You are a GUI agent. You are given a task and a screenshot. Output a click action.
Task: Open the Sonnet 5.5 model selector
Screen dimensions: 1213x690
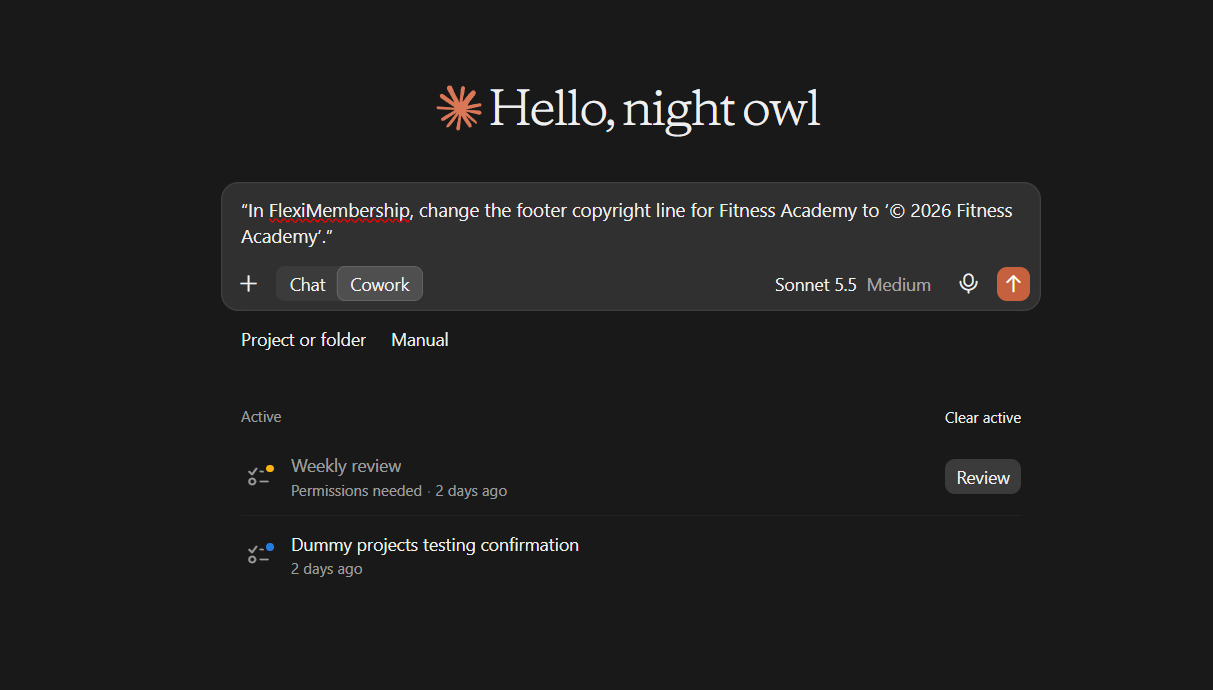pos(815,285)
